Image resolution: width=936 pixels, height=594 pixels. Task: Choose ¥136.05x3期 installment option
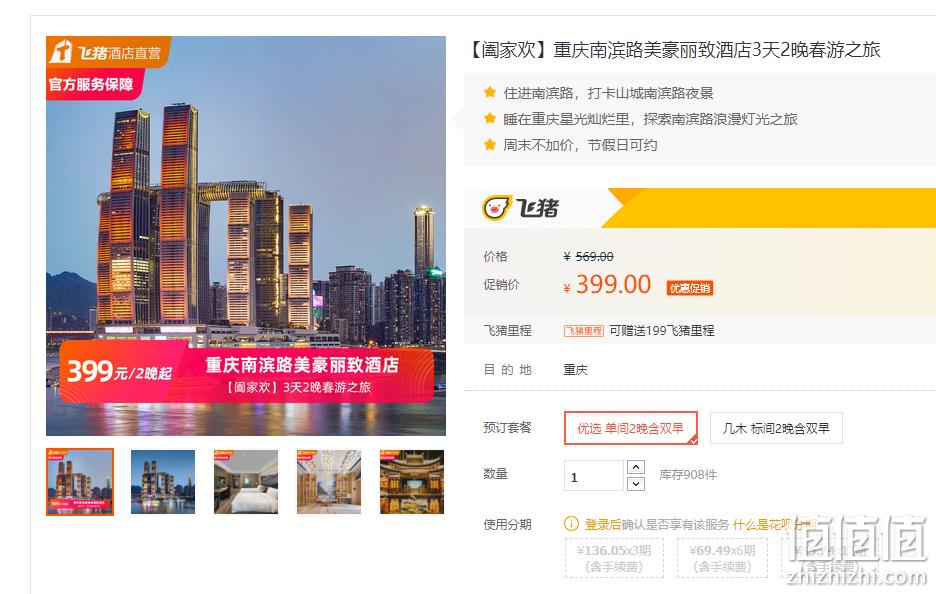[x=614, y=558]
